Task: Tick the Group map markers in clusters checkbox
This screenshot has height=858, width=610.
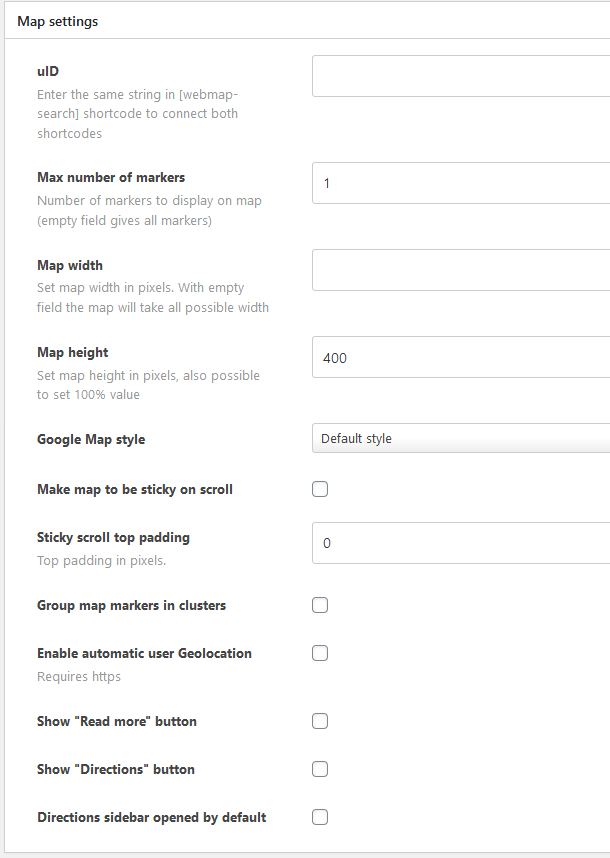Action: 320,605
